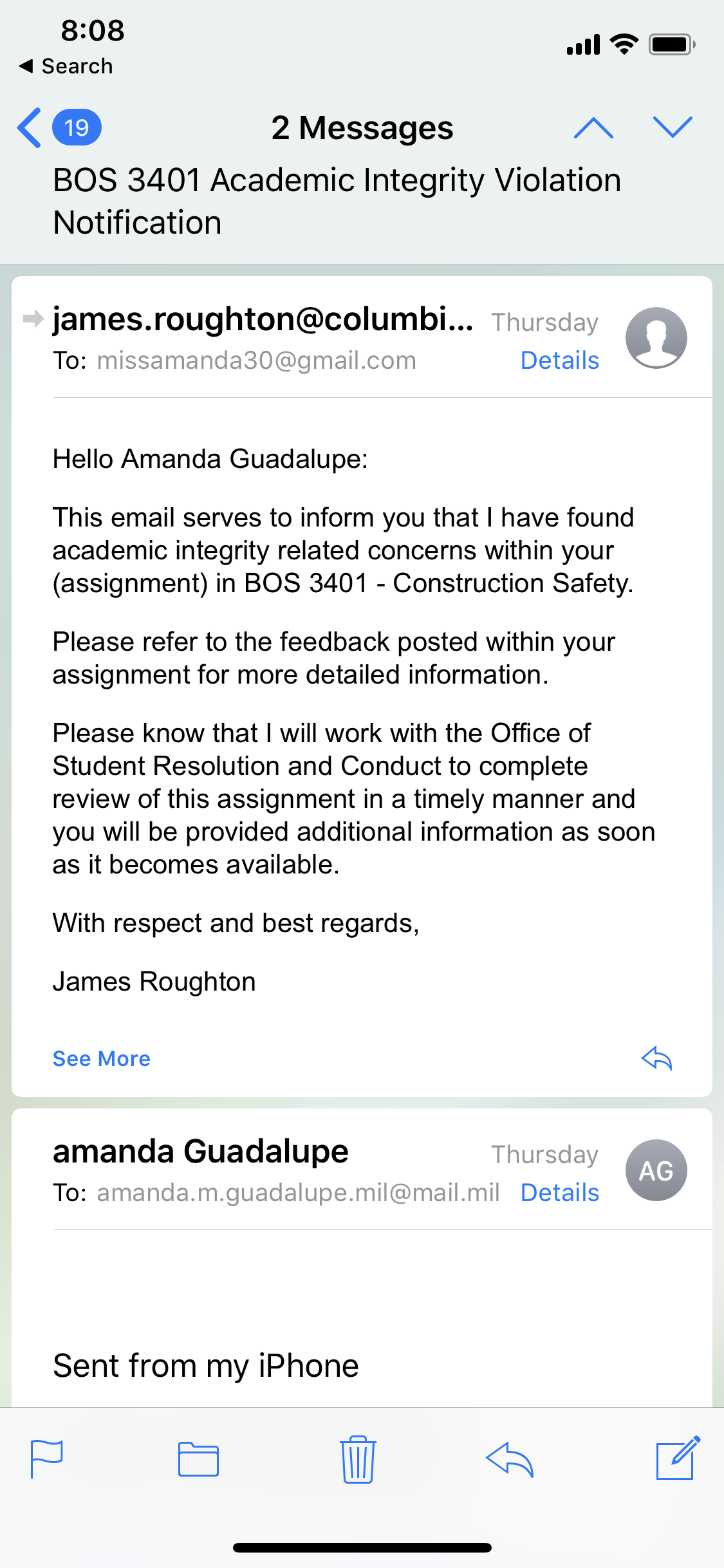Tap the reply arrow in bottom toolbar

pos(510,1459)
